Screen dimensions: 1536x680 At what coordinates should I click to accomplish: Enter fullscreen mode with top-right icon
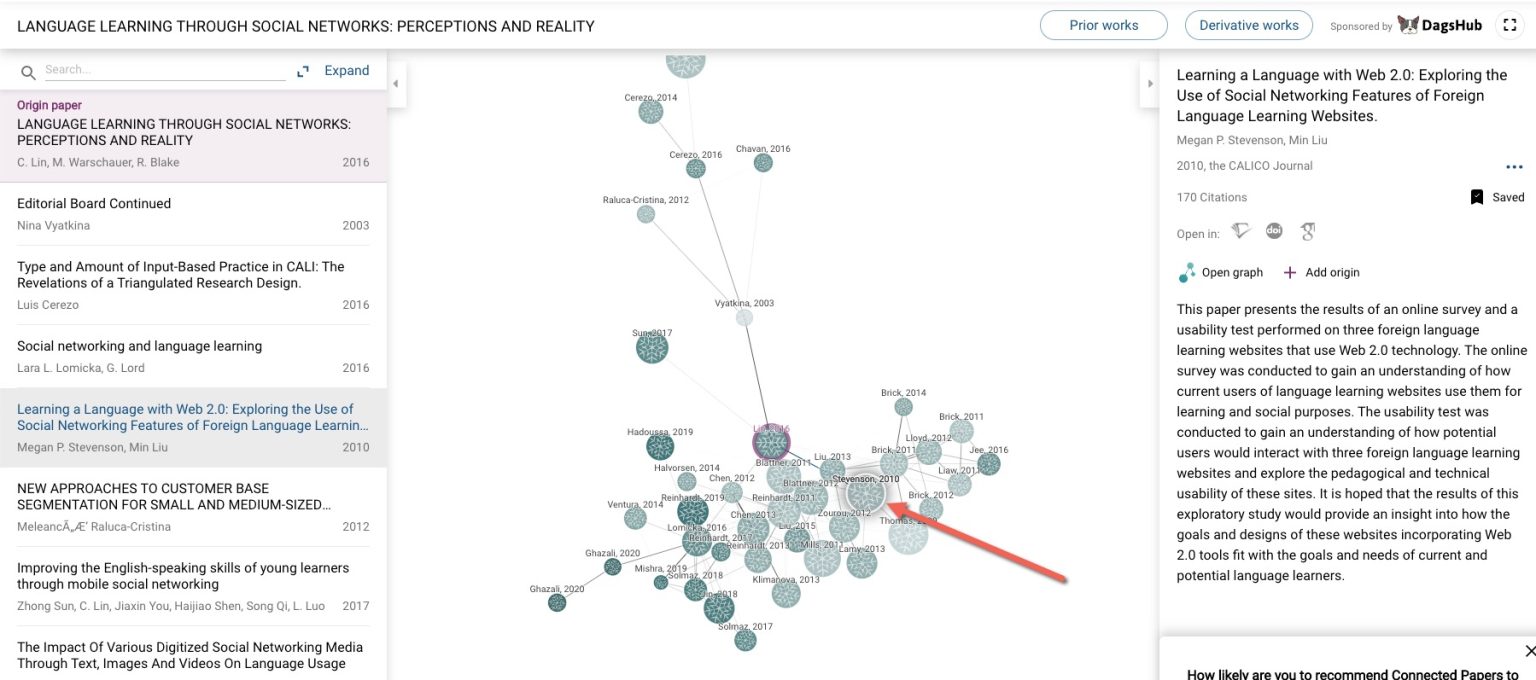coord(1508,26)
